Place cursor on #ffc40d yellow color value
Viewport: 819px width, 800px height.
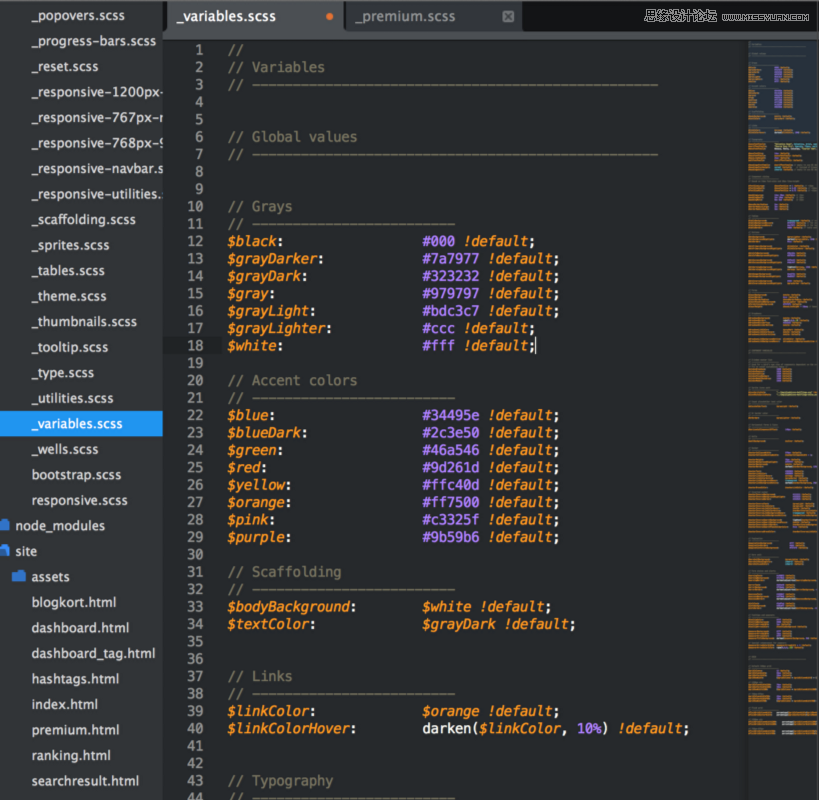pyautogui.click(x=450, y=485)
